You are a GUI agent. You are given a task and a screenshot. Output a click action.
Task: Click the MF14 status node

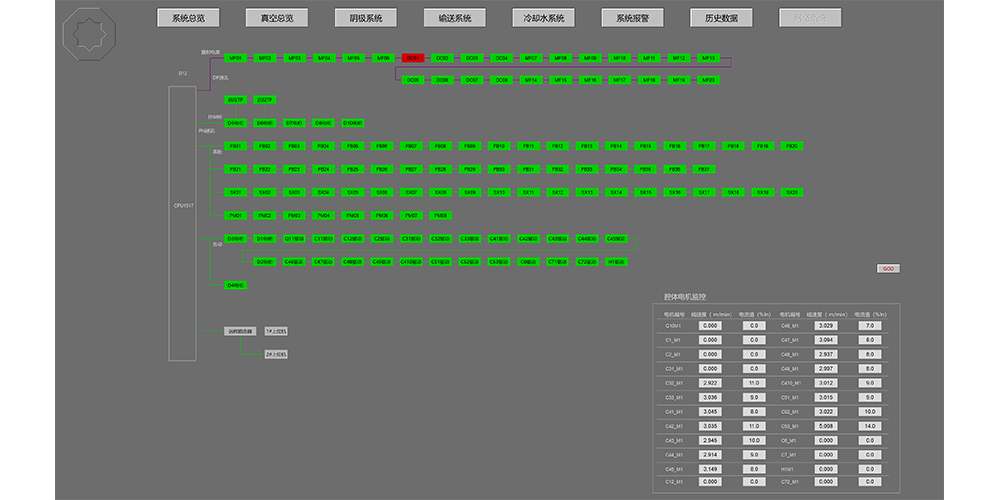click(x=531, y=80)
